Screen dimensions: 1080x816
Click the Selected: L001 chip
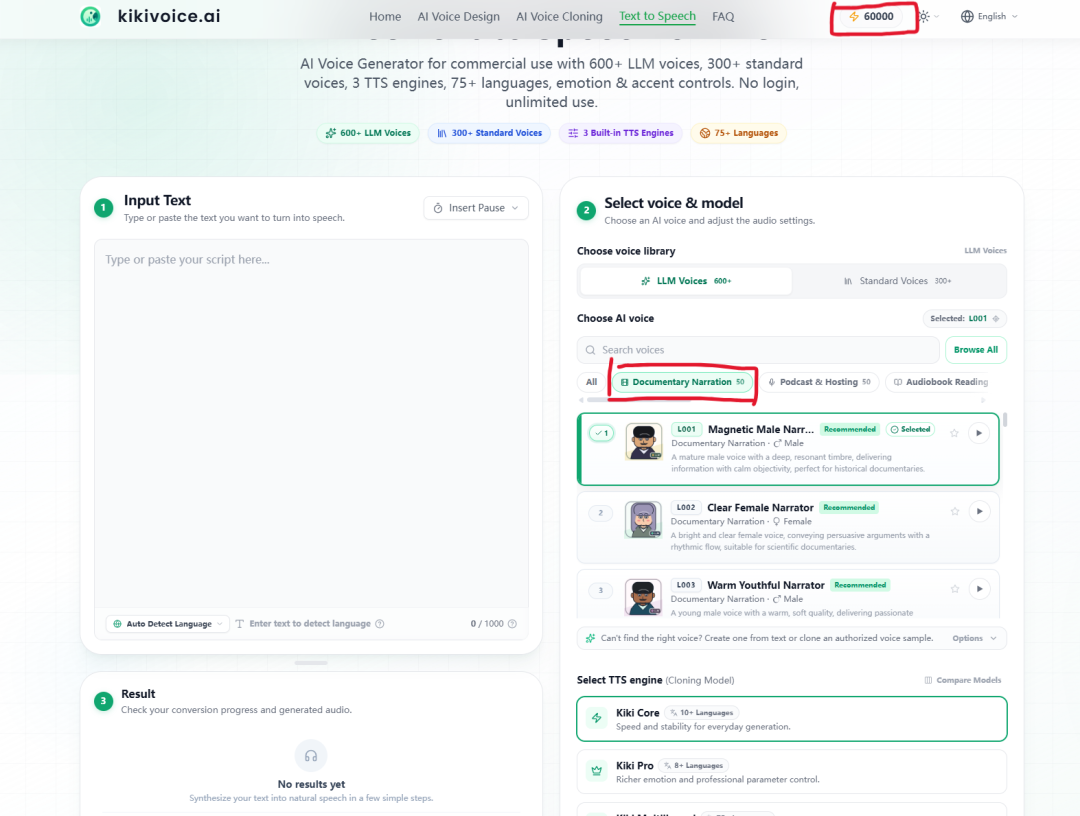pyautogui.click(x=964, y=318)
